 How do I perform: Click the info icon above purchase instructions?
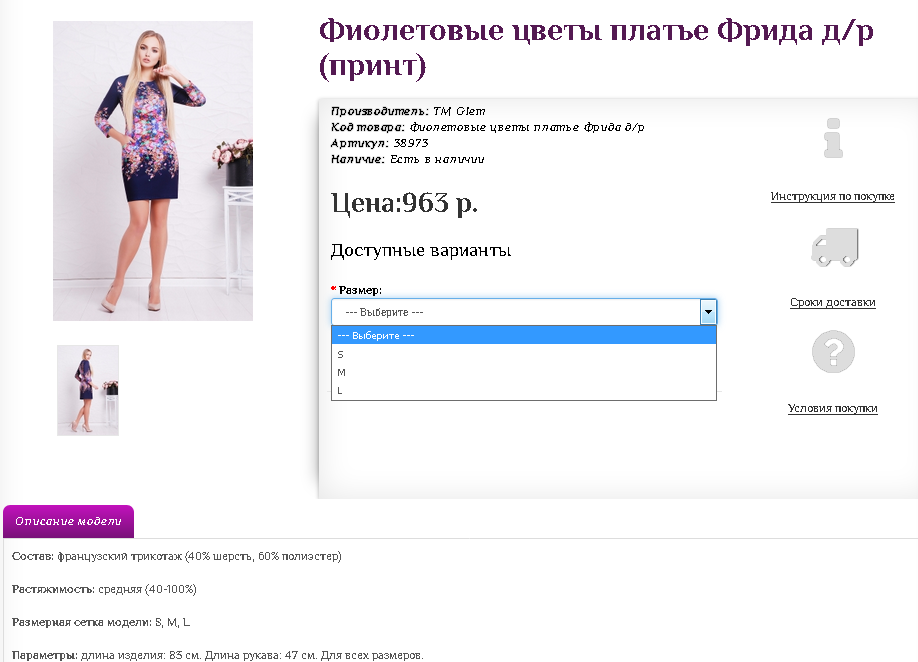click(833, 138)
